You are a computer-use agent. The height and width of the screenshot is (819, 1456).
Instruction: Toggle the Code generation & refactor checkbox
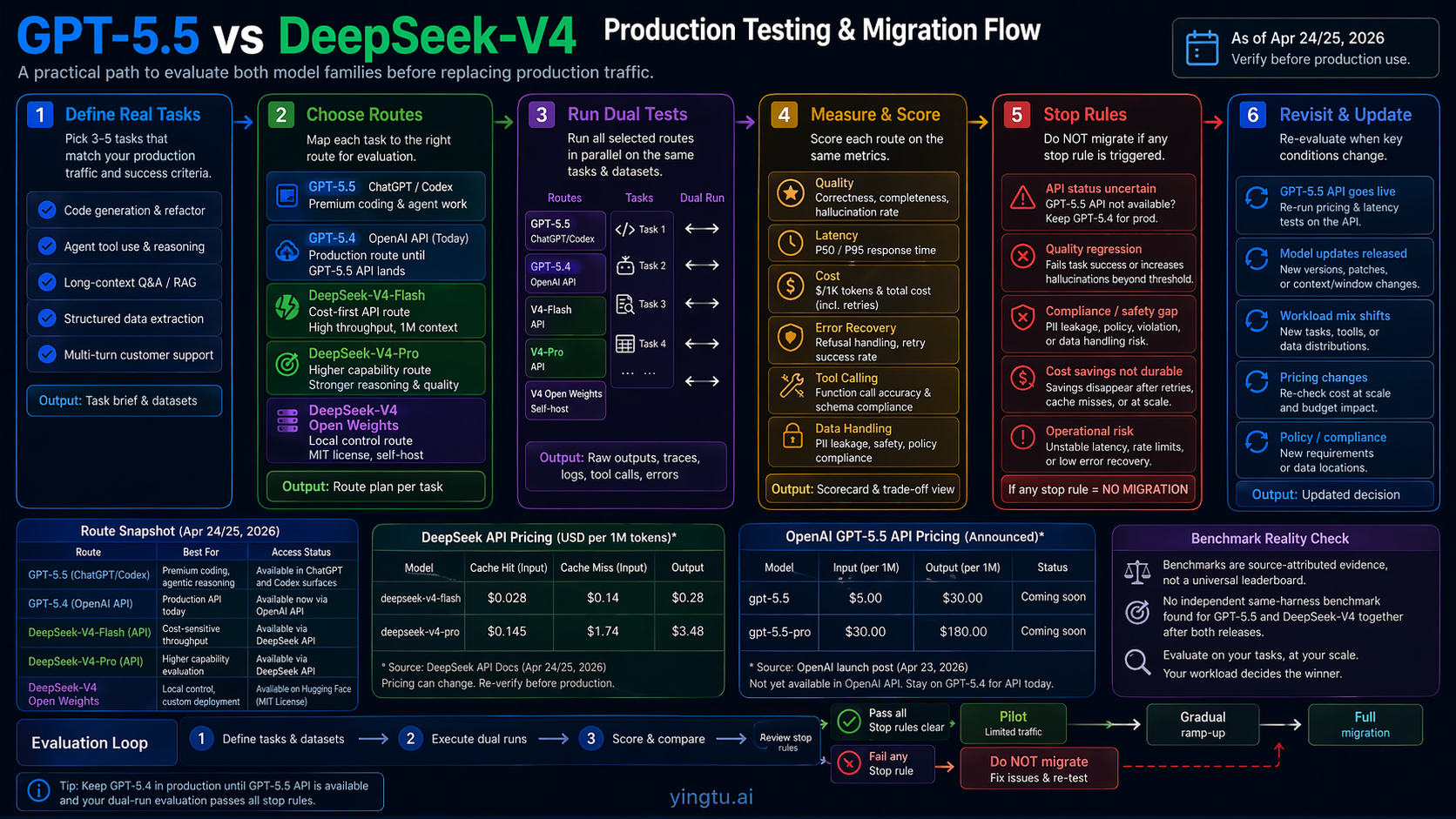[47, 210]
